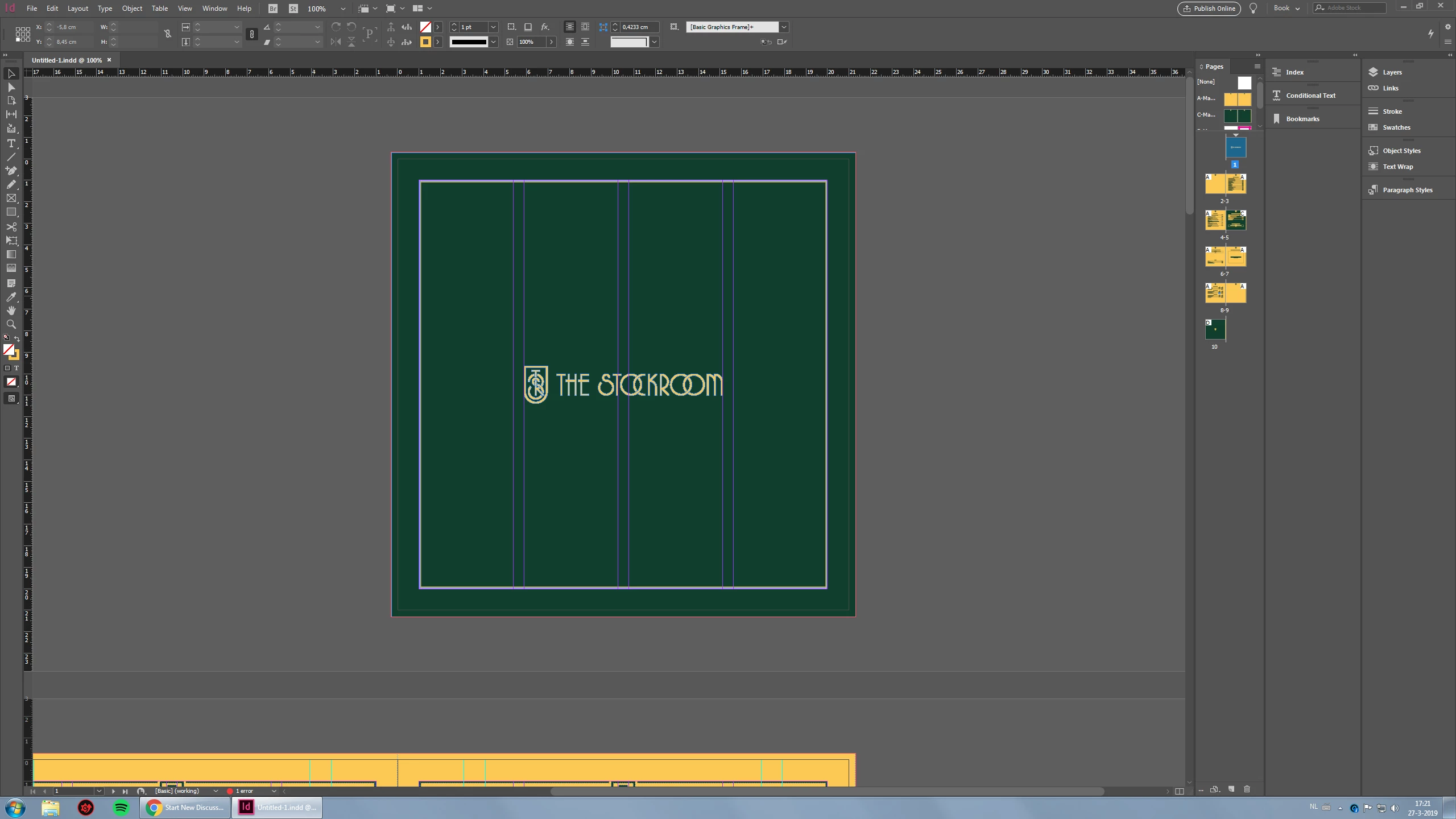The image size is (1456, 819).
Task: Select the Hand tool
Action: point(11,311)
